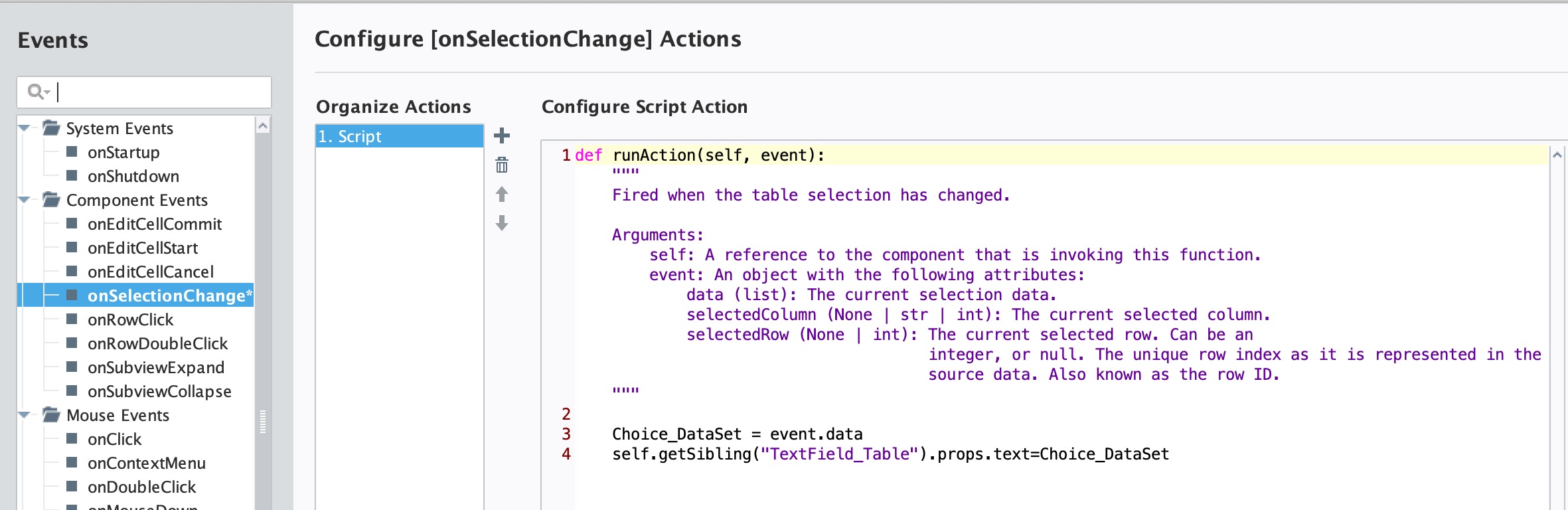Select the onSubviewCollapse event
Screen dimensions: 1568x510
159,391
